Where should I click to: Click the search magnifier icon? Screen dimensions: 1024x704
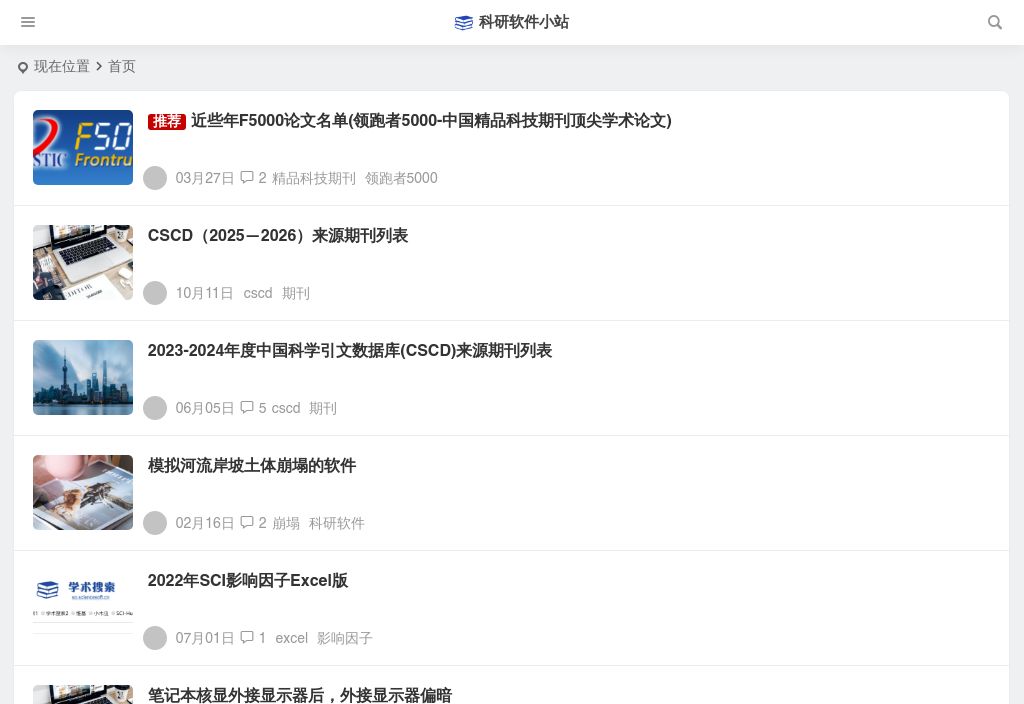point(995,22)
